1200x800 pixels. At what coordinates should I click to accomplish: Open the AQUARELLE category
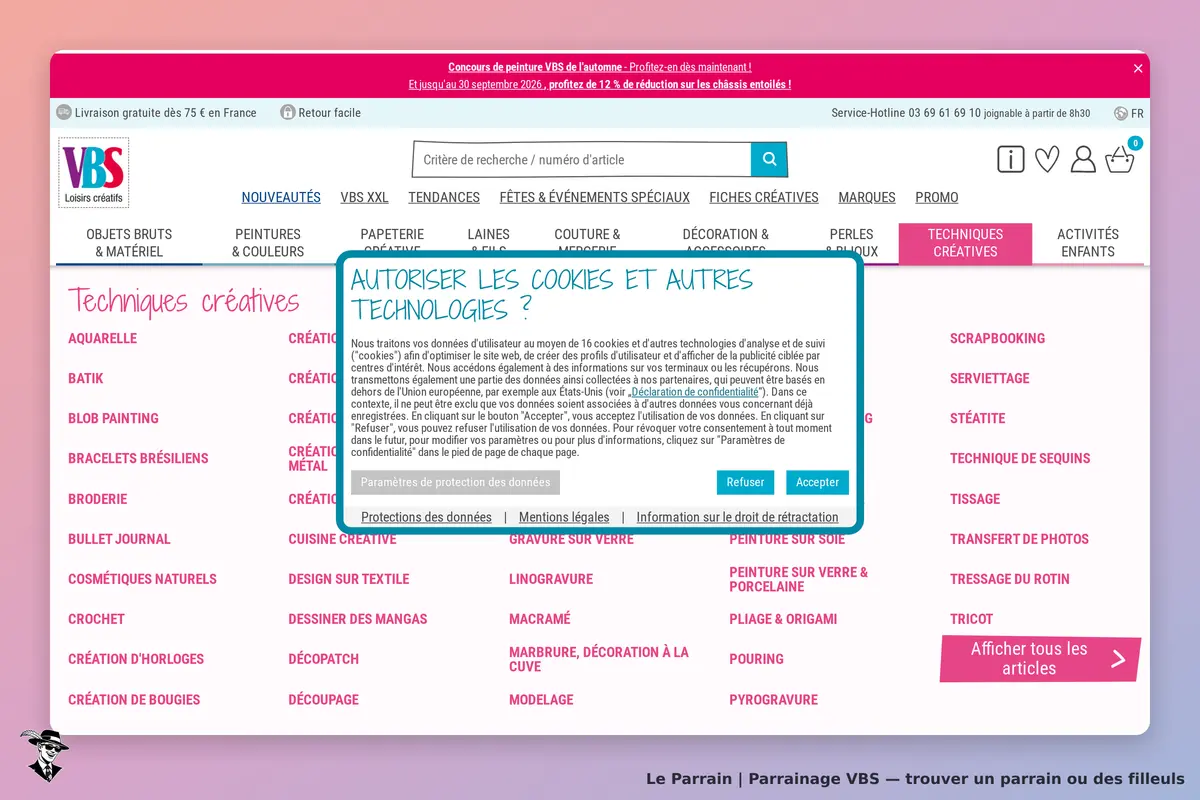(102, 338)
